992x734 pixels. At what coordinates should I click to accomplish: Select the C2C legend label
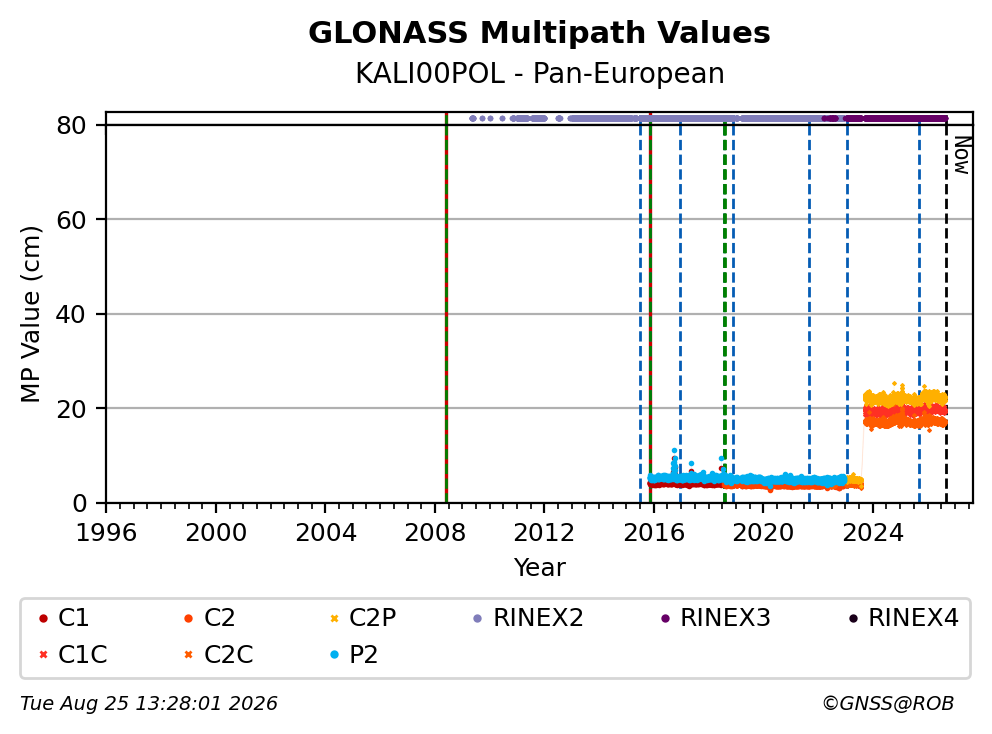pos(228,654)
